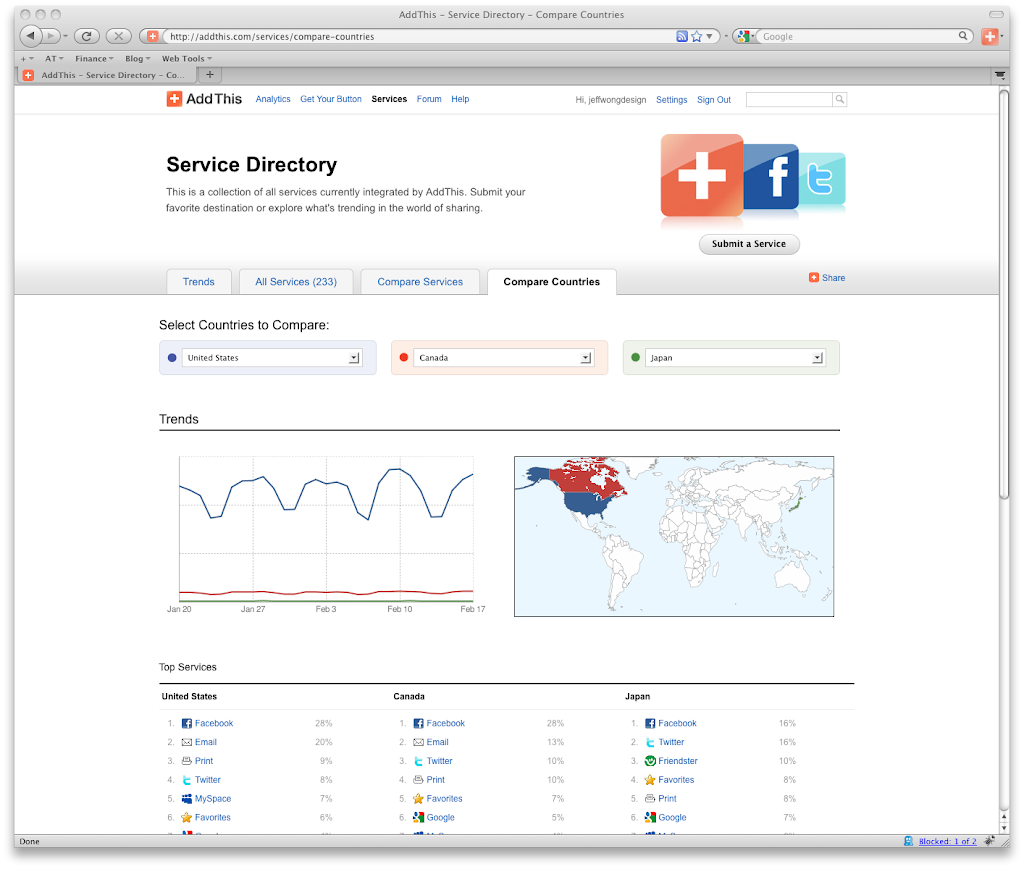
Task: Click the Twitter icon in Japan list
Action: coord(650,742)
